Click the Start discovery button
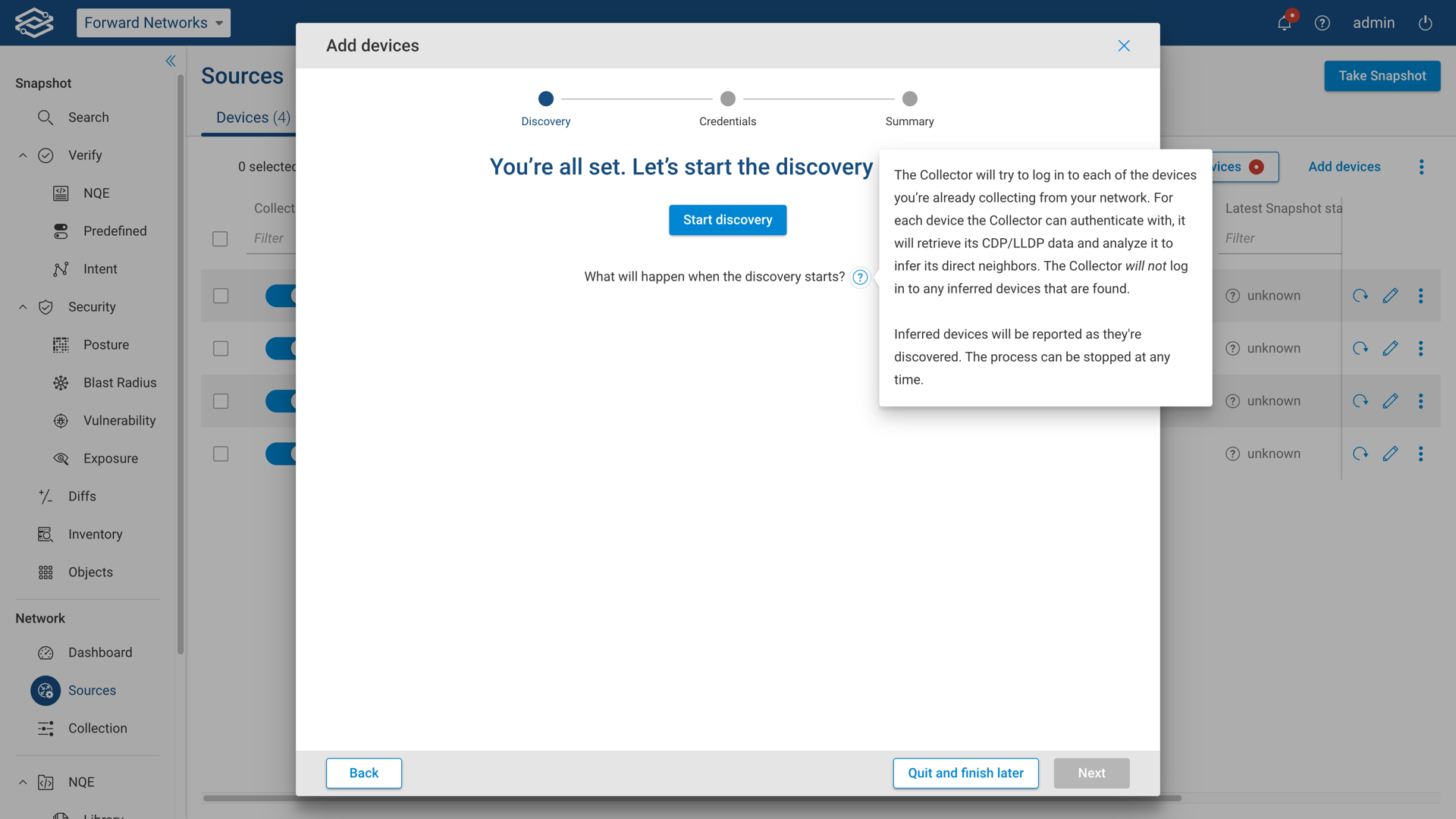 727,220
